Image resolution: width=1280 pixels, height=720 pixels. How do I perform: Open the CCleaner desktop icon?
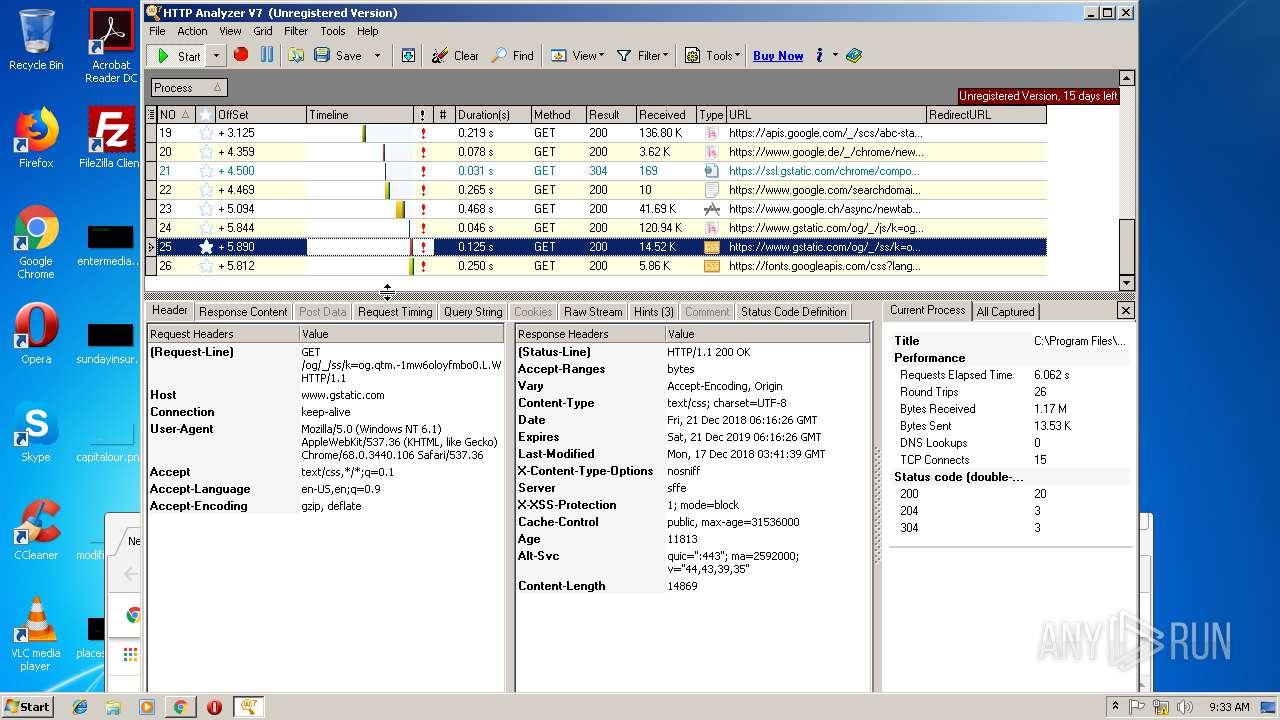(x=36, y=530)
